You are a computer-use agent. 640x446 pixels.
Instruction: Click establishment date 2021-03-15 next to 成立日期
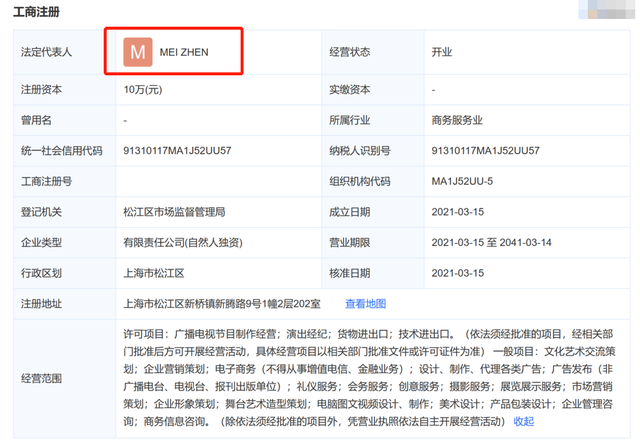coord(458,212)
